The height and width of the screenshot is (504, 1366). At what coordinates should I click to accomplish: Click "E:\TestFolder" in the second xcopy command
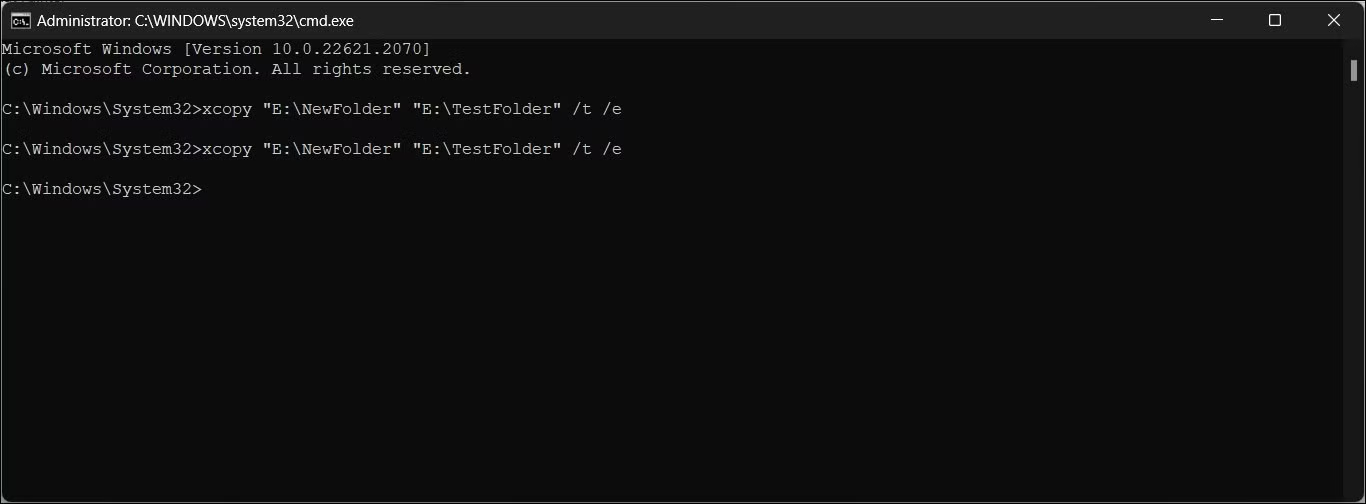tap(486, 149)
